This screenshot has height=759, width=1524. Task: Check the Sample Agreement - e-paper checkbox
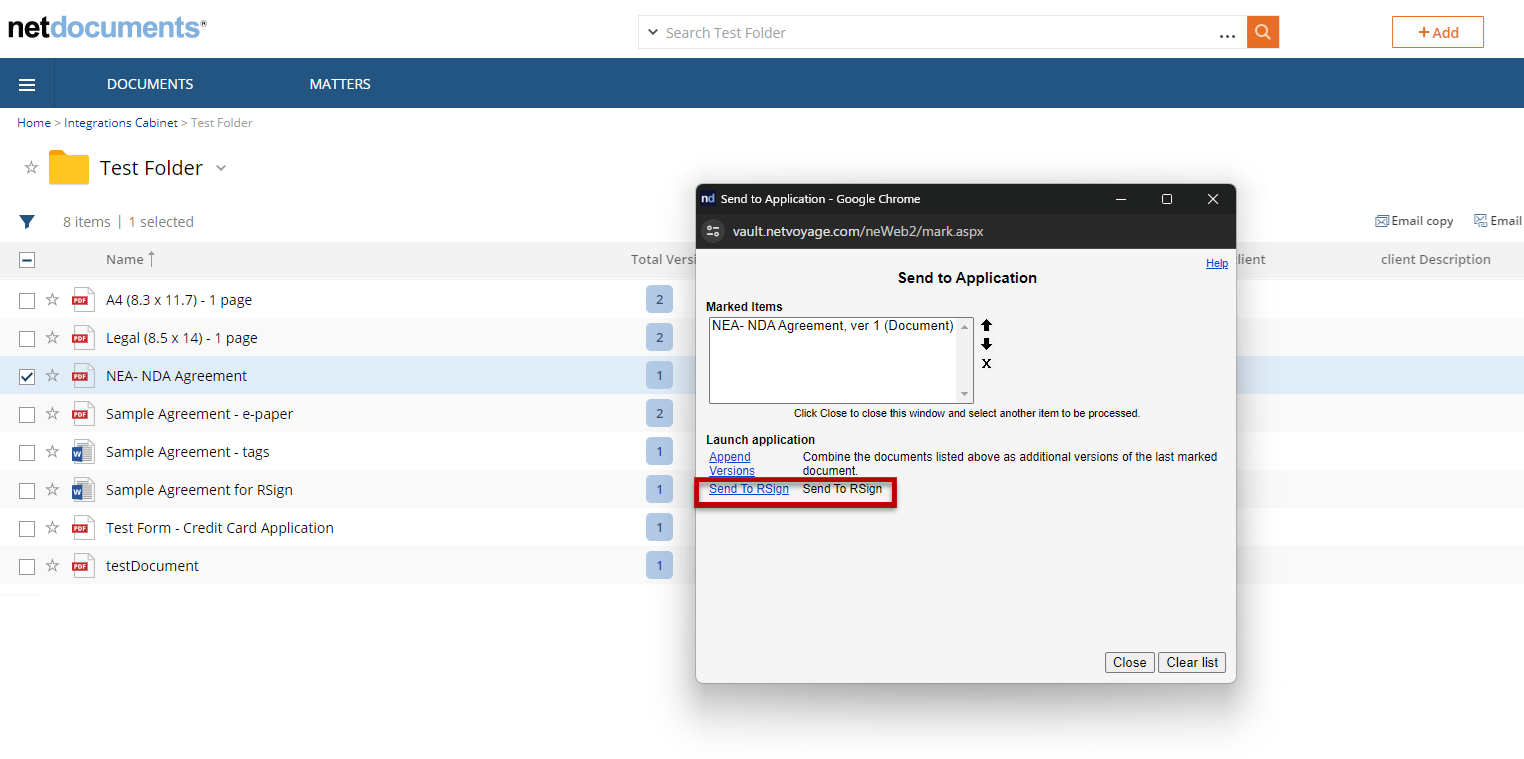(27, 414)
